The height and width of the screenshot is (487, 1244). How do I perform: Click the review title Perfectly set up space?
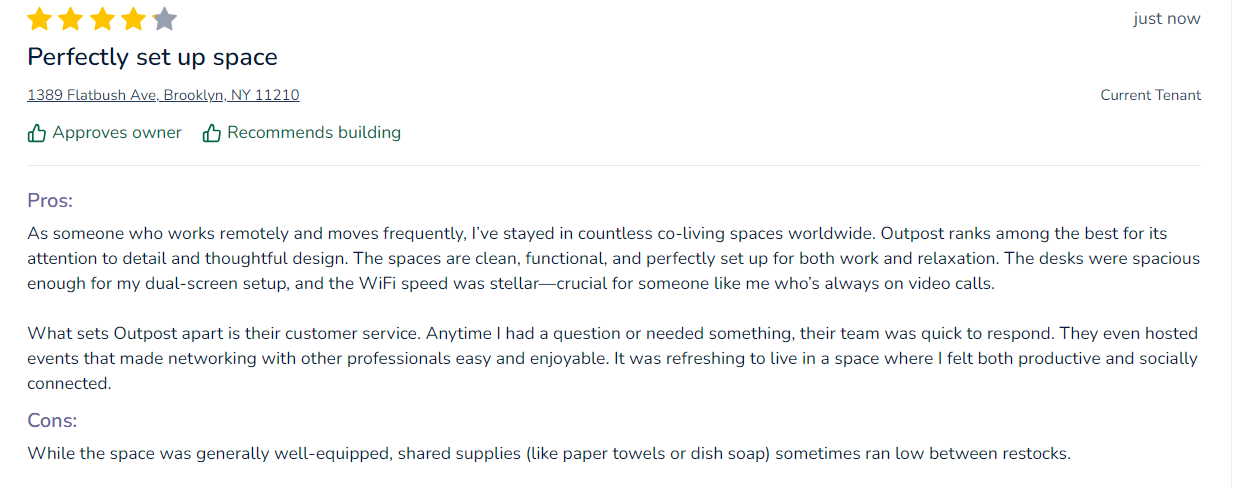[x=152, y=57]
